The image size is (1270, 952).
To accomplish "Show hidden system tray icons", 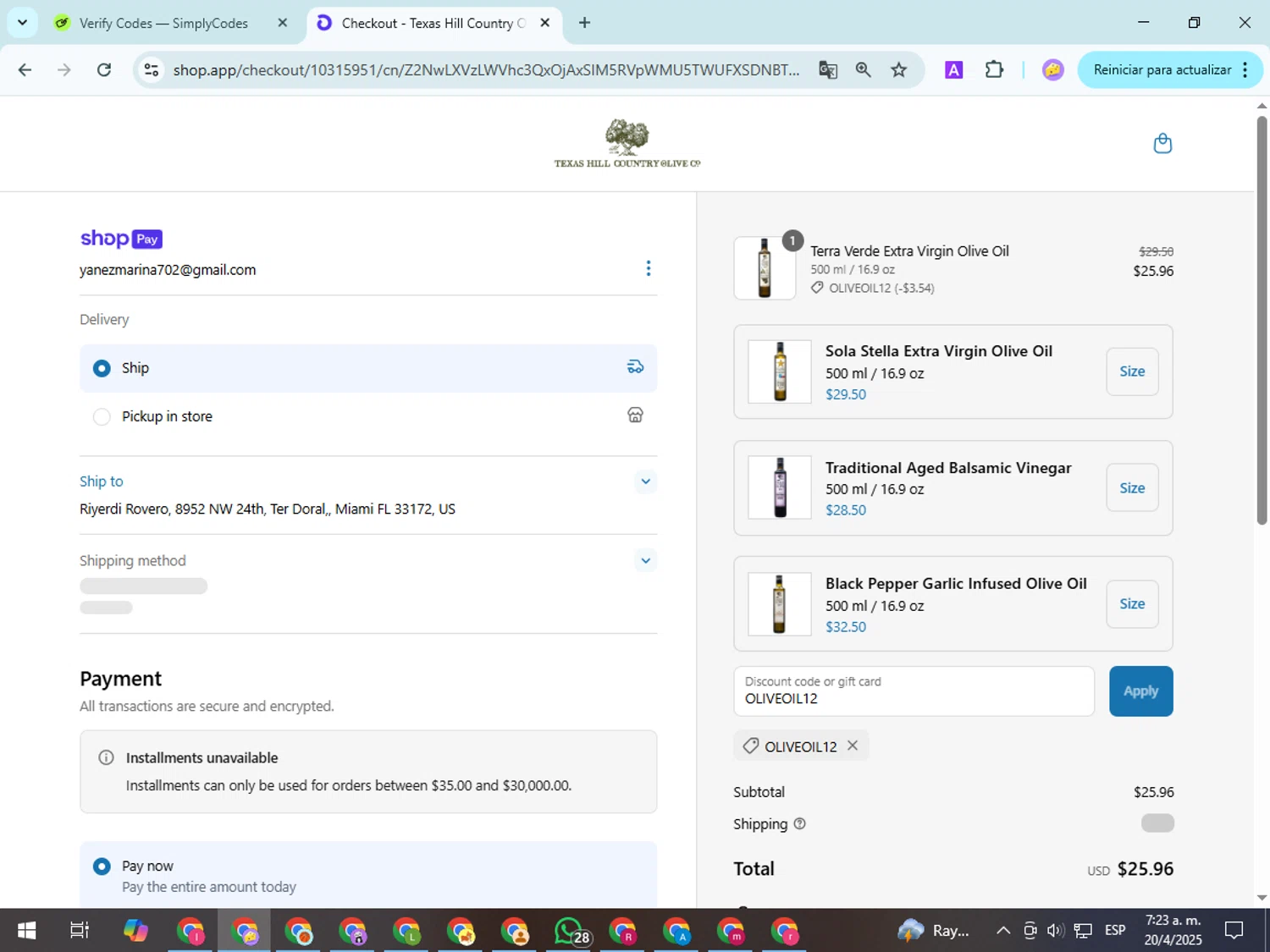I will click(x=1002, y=931).
